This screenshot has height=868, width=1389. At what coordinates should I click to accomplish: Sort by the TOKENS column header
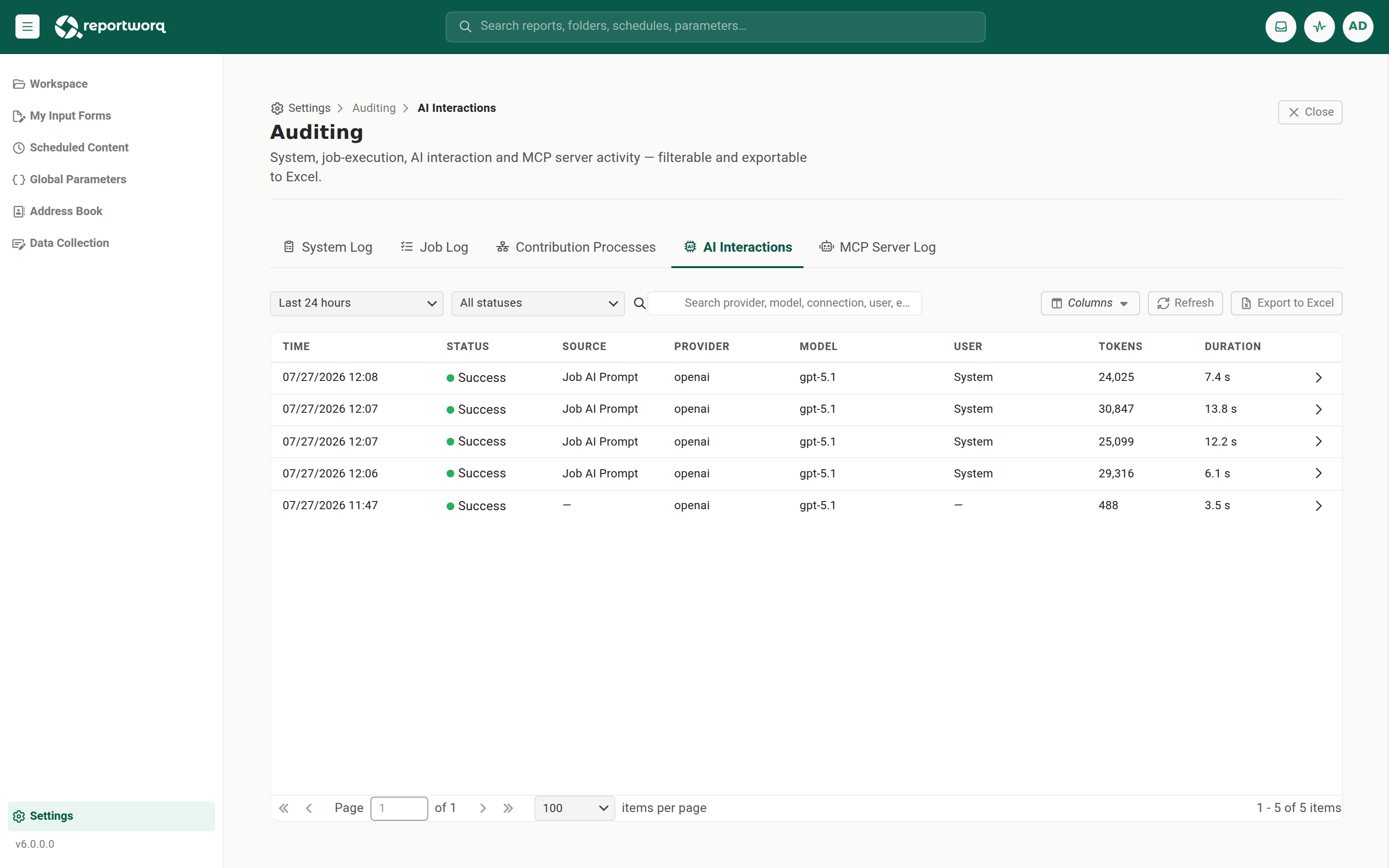tap(1120, 347)
